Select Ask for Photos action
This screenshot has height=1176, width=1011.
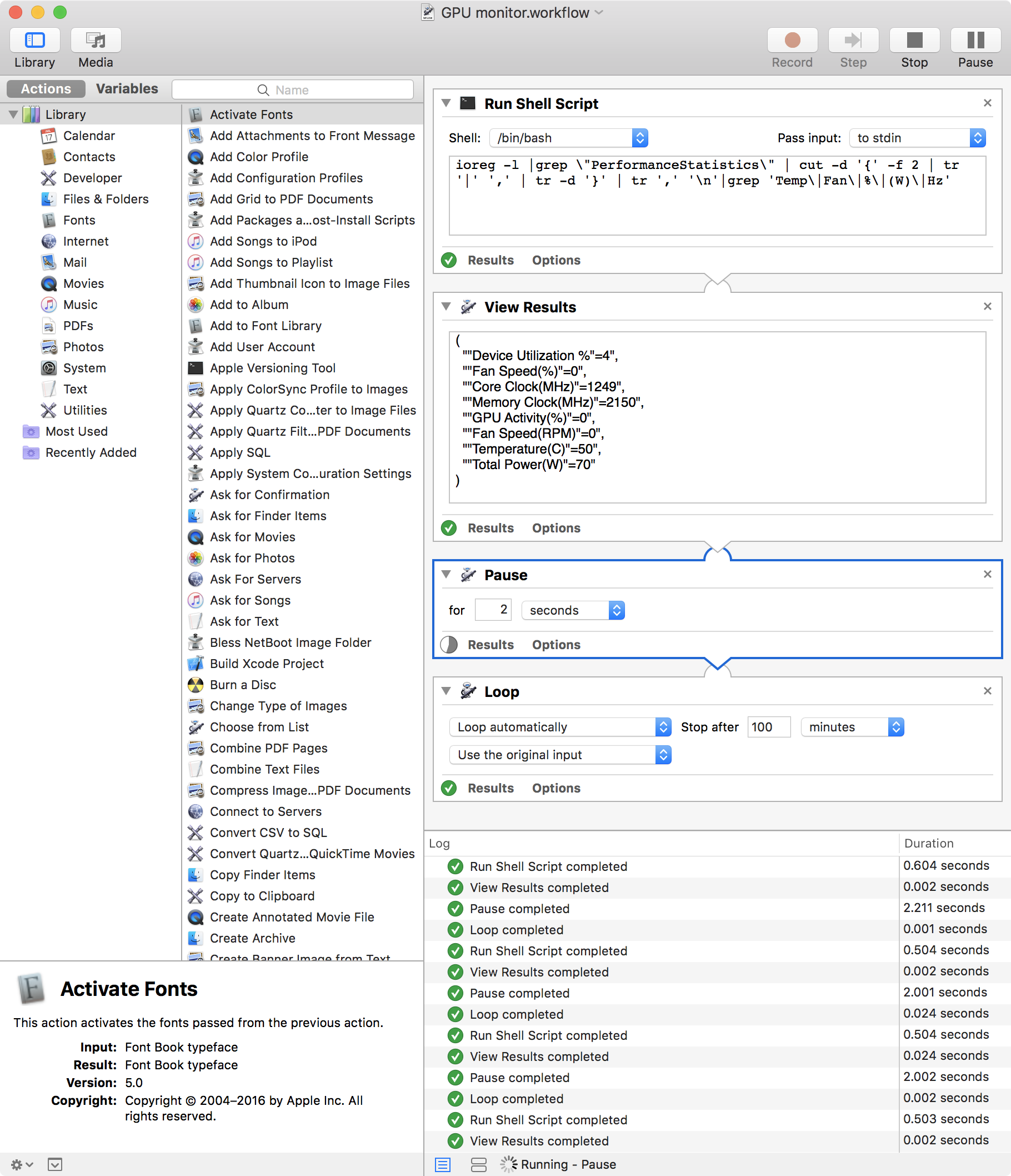303,558
